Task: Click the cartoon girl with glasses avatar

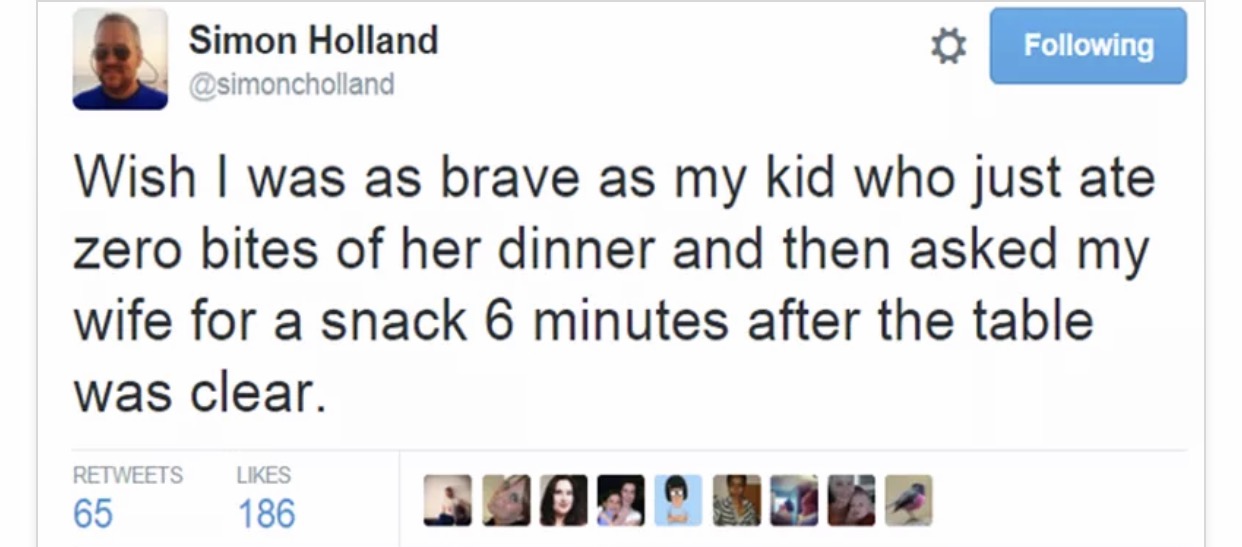Action: coord(679,500)
